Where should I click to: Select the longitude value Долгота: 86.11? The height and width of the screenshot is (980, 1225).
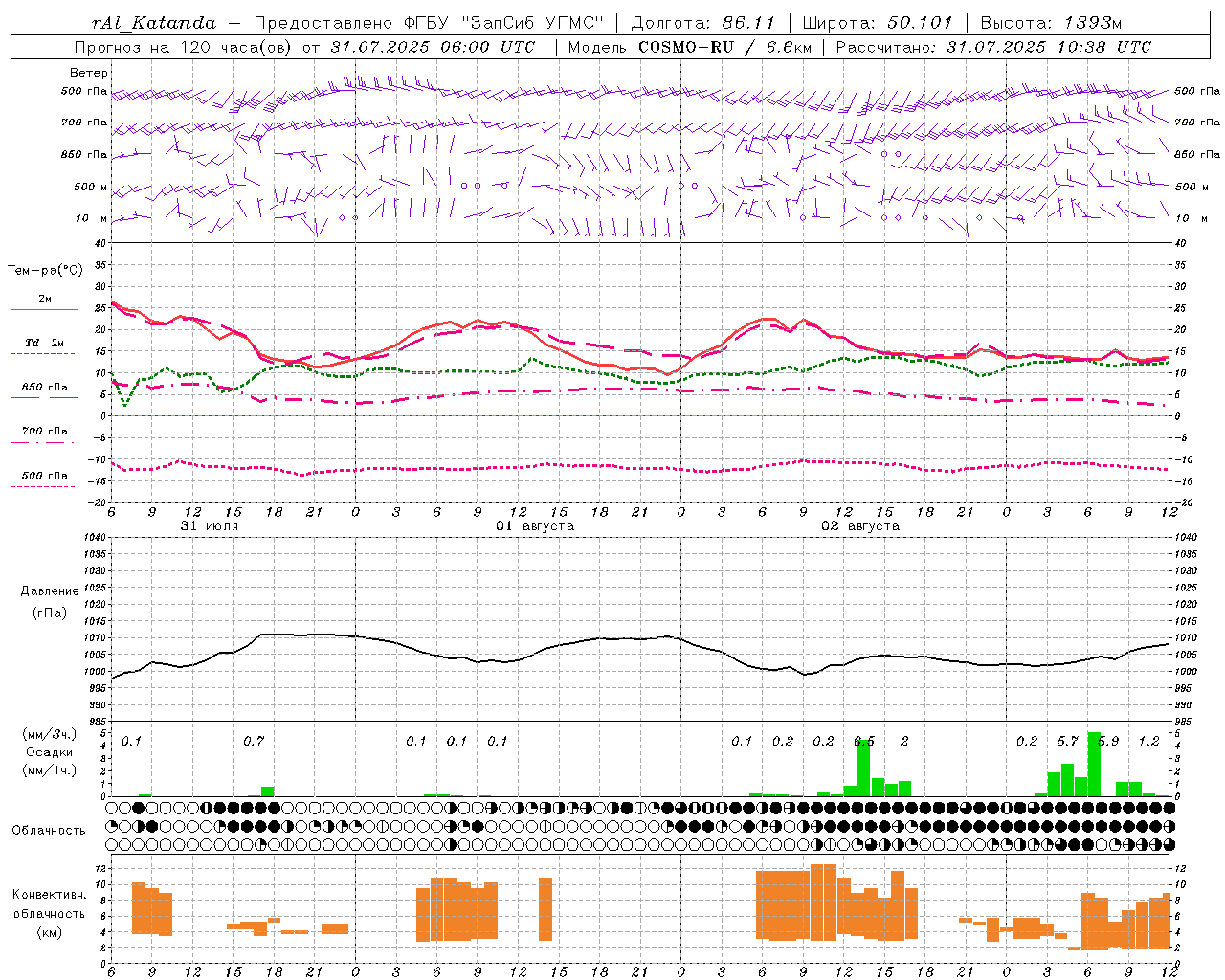[703, 23]
